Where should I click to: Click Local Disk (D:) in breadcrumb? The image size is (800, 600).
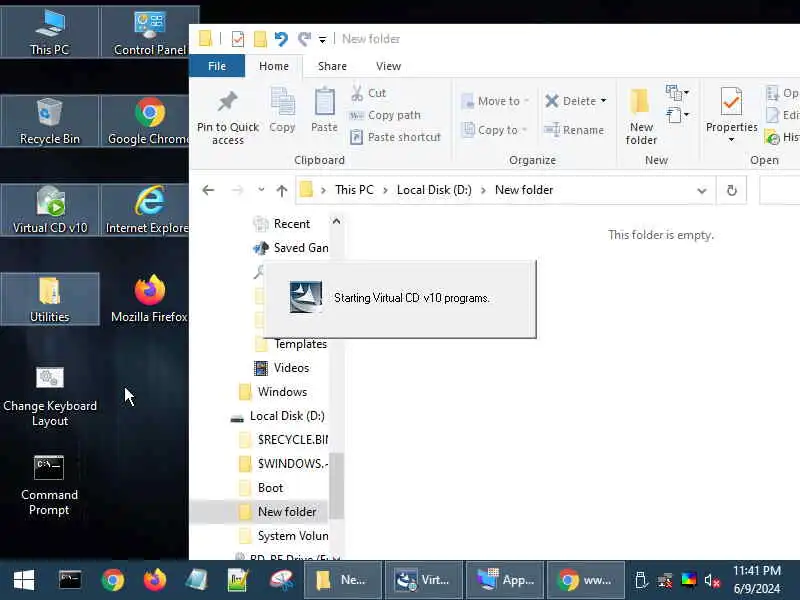434,190
